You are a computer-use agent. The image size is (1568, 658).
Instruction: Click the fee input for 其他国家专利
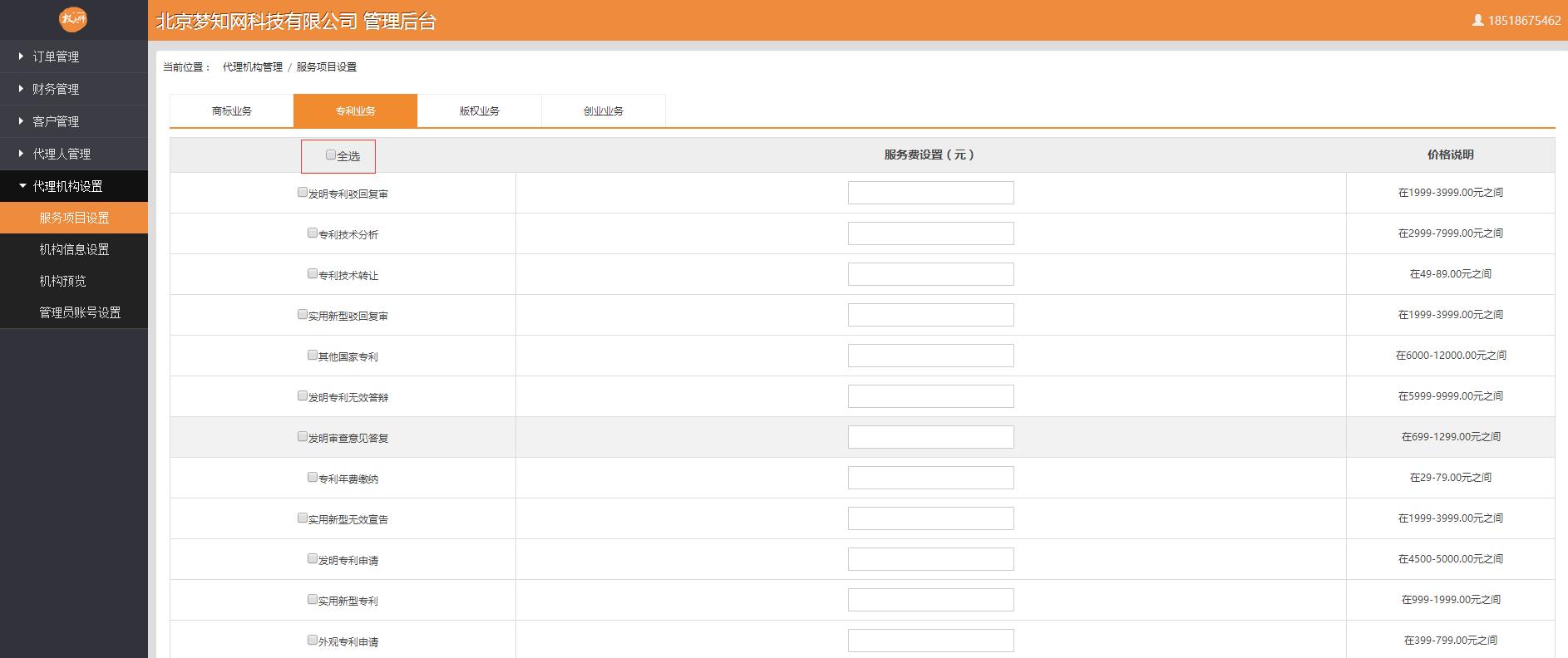coord(931,356)
